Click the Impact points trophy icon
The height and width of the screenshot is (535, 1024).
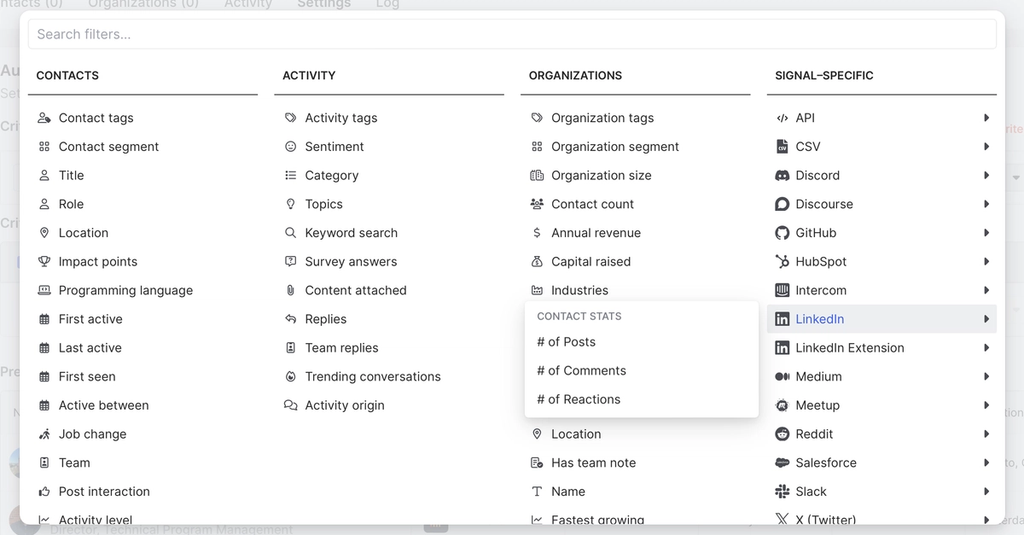point(44,262)
